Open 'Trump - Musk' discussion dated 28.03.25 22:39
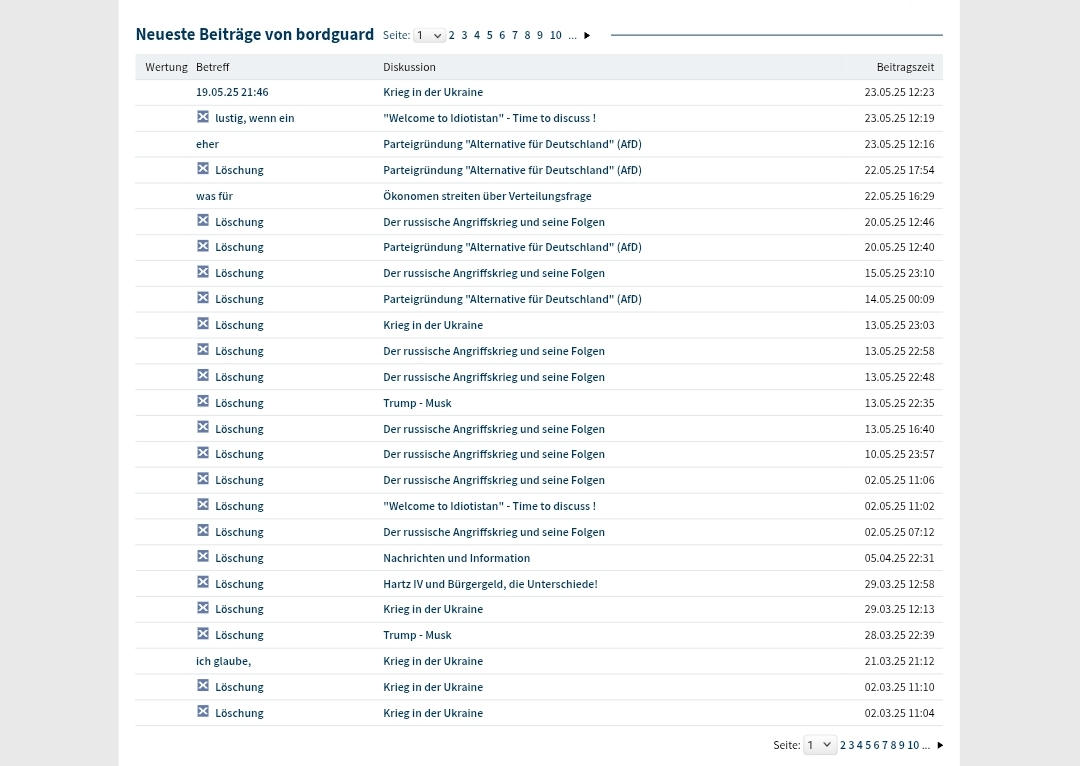Viewport: 1080px width, 766px height. (417, 635)
